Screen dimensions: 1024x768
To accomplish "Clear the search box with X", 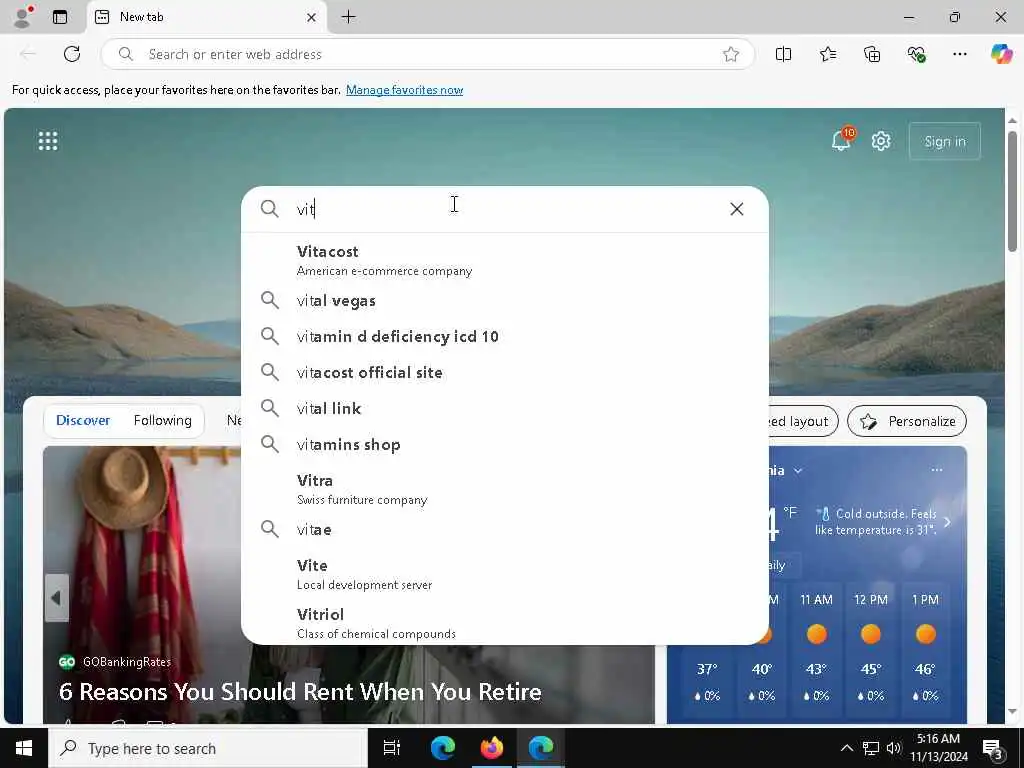I will [737, 209].
